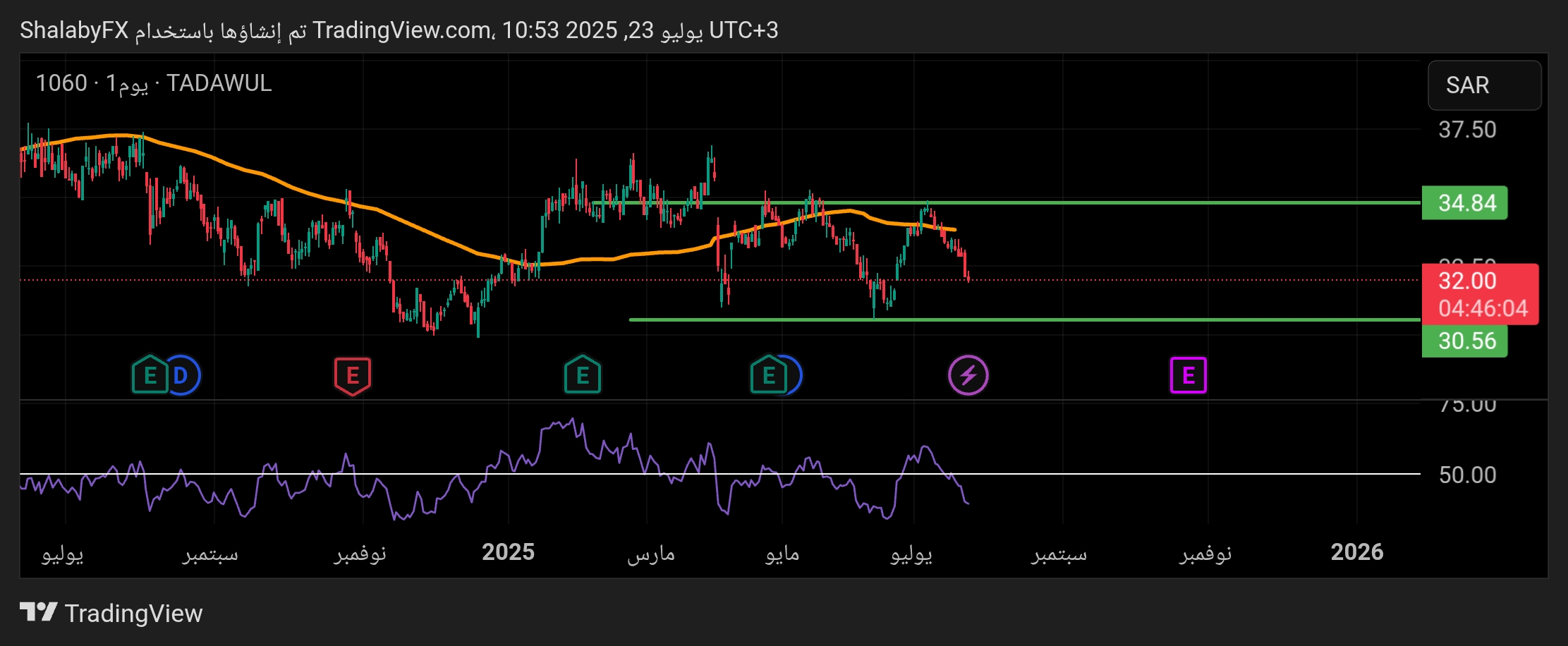Click the يوليو label right after مايو
Screen dimensions: 1568x646
(911, 554)
